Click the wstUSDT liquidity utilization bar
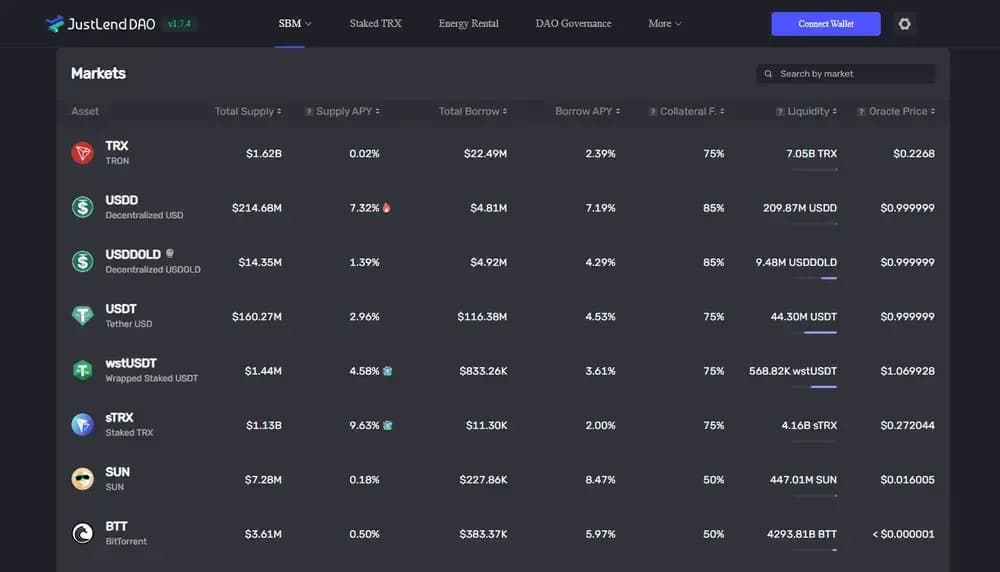The height and width of the screenshot is (572, 1000). (814, 386)
